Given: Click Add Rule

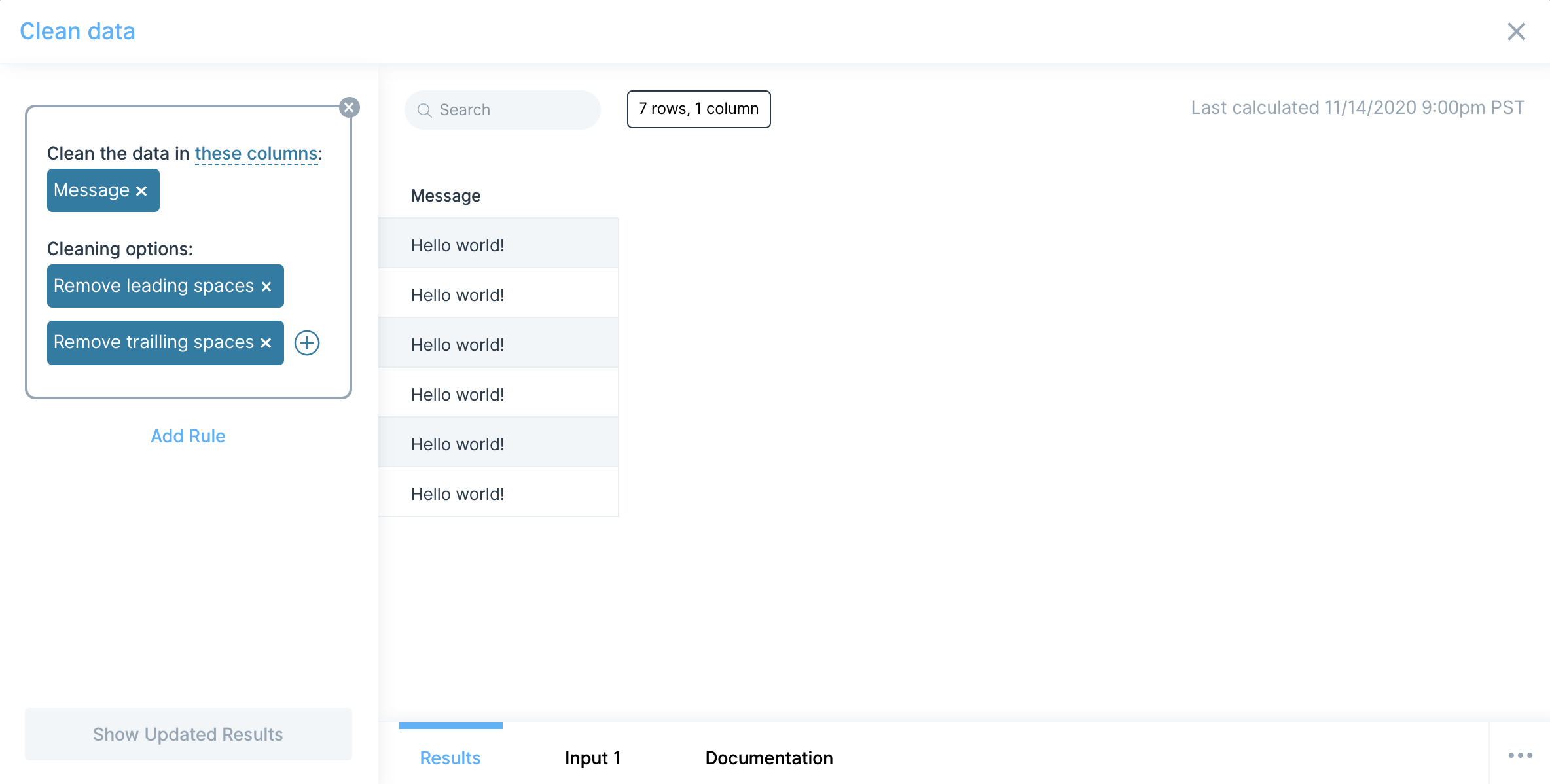Looking at the screenshot, I should [188, 436].
